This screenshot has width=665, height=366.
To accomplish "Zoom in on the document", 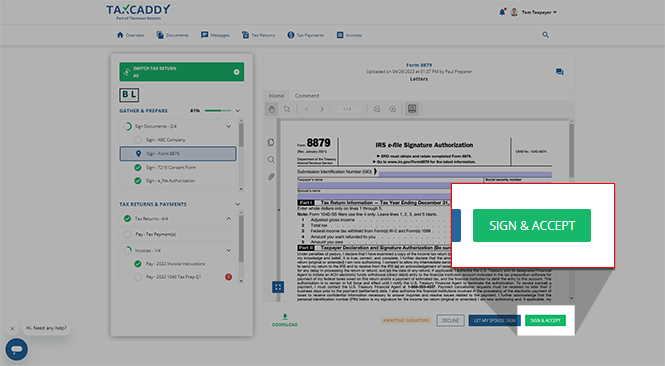I will pos(393,109).
